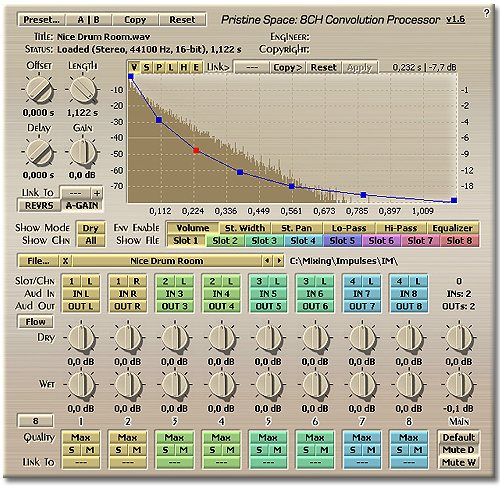Click channel 5 Dry knob
Viewport: 500px width, 488px height.
click(x=268, y=338)
